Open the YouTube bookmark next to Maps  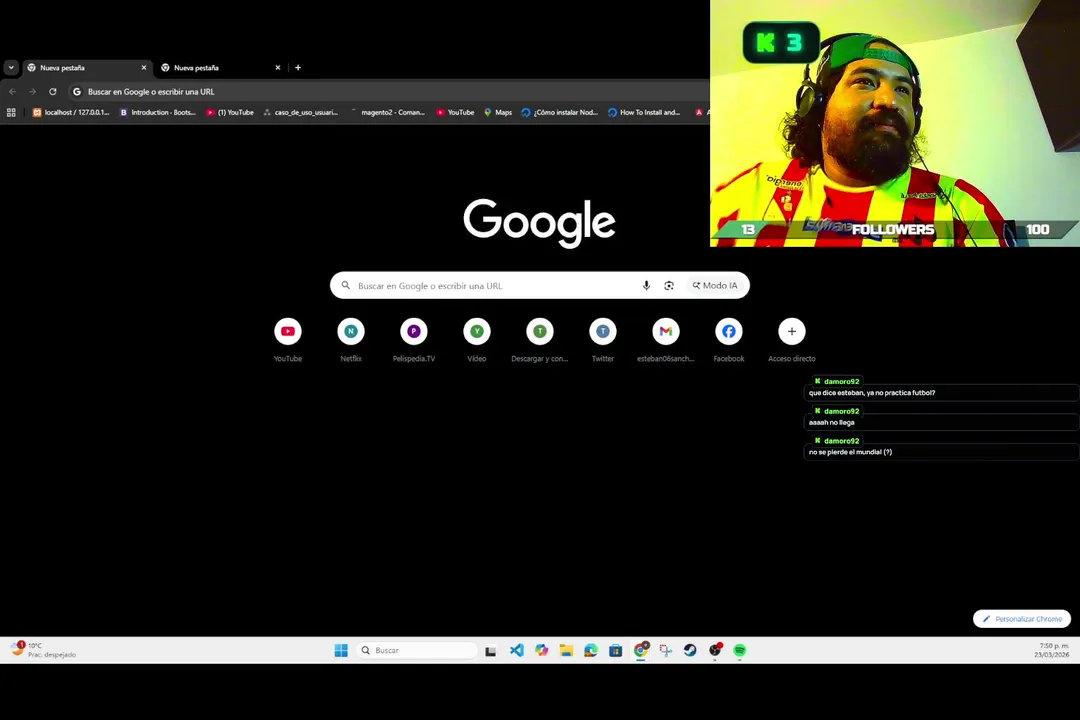click(455, 112)
